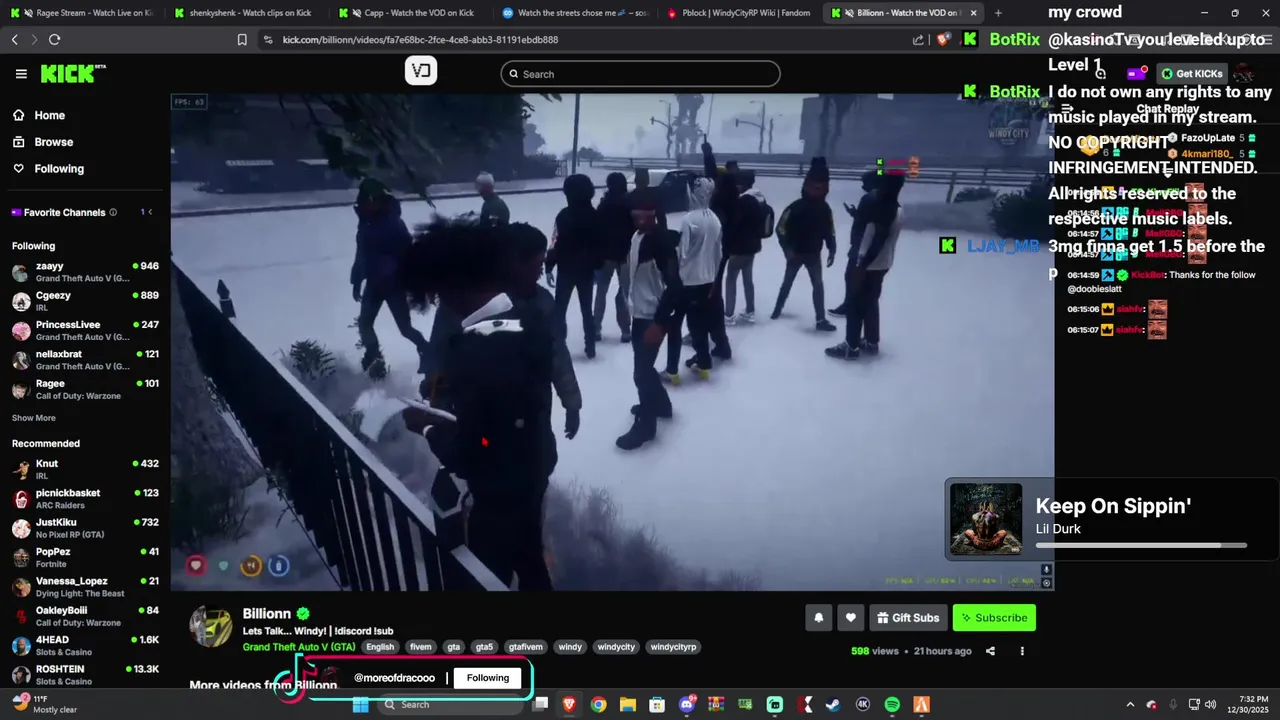Select the fivem tag

[x=421, y=647]
